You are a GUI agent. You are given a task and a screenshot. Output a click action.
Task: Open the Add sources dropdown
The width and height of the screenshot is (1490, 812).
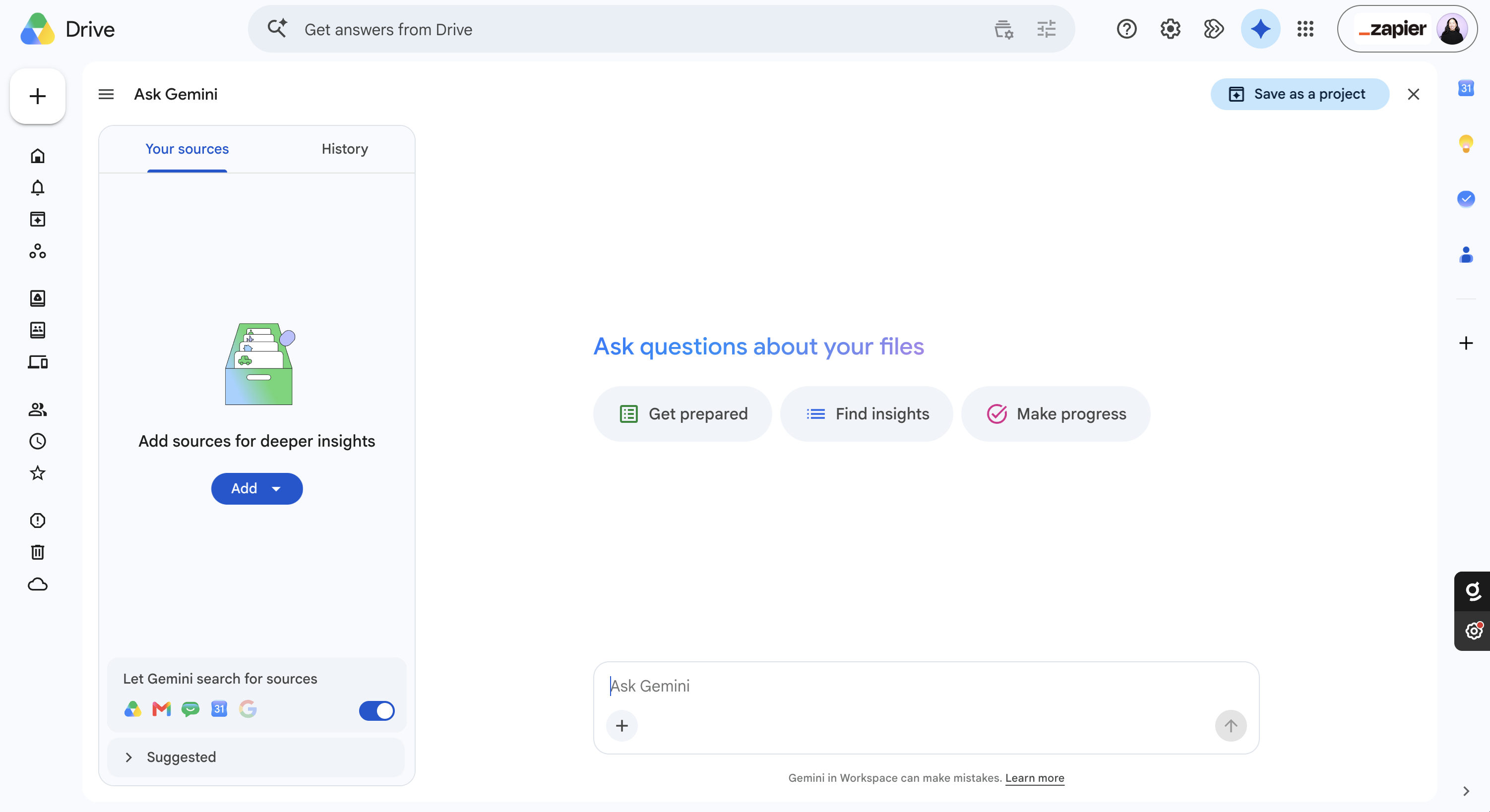257,489
